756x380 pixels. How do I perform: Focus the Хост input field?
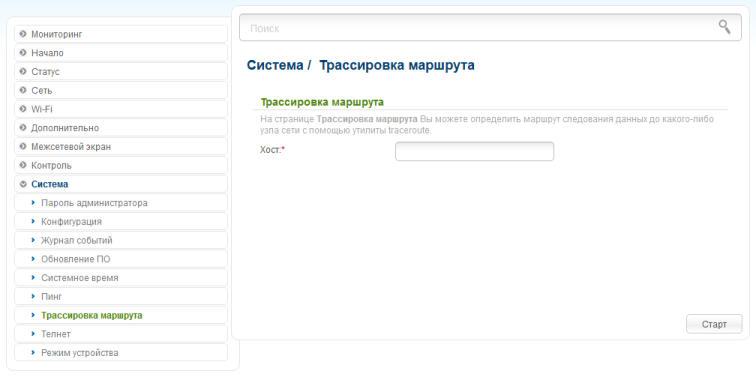coord(474,151)
